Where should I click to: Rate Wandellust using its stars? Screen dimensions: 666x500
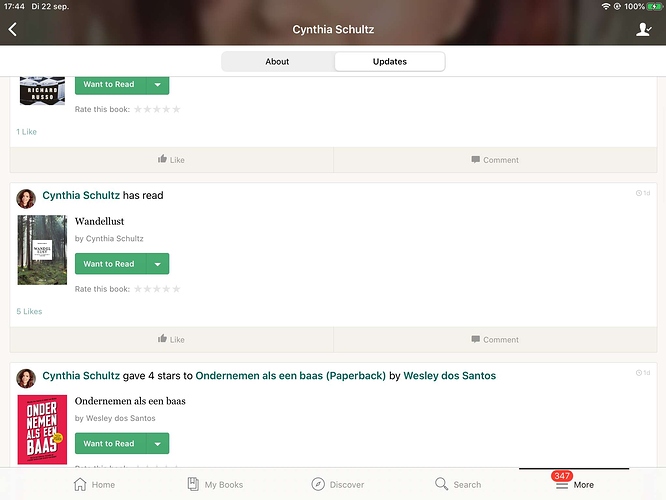[157, 289]
